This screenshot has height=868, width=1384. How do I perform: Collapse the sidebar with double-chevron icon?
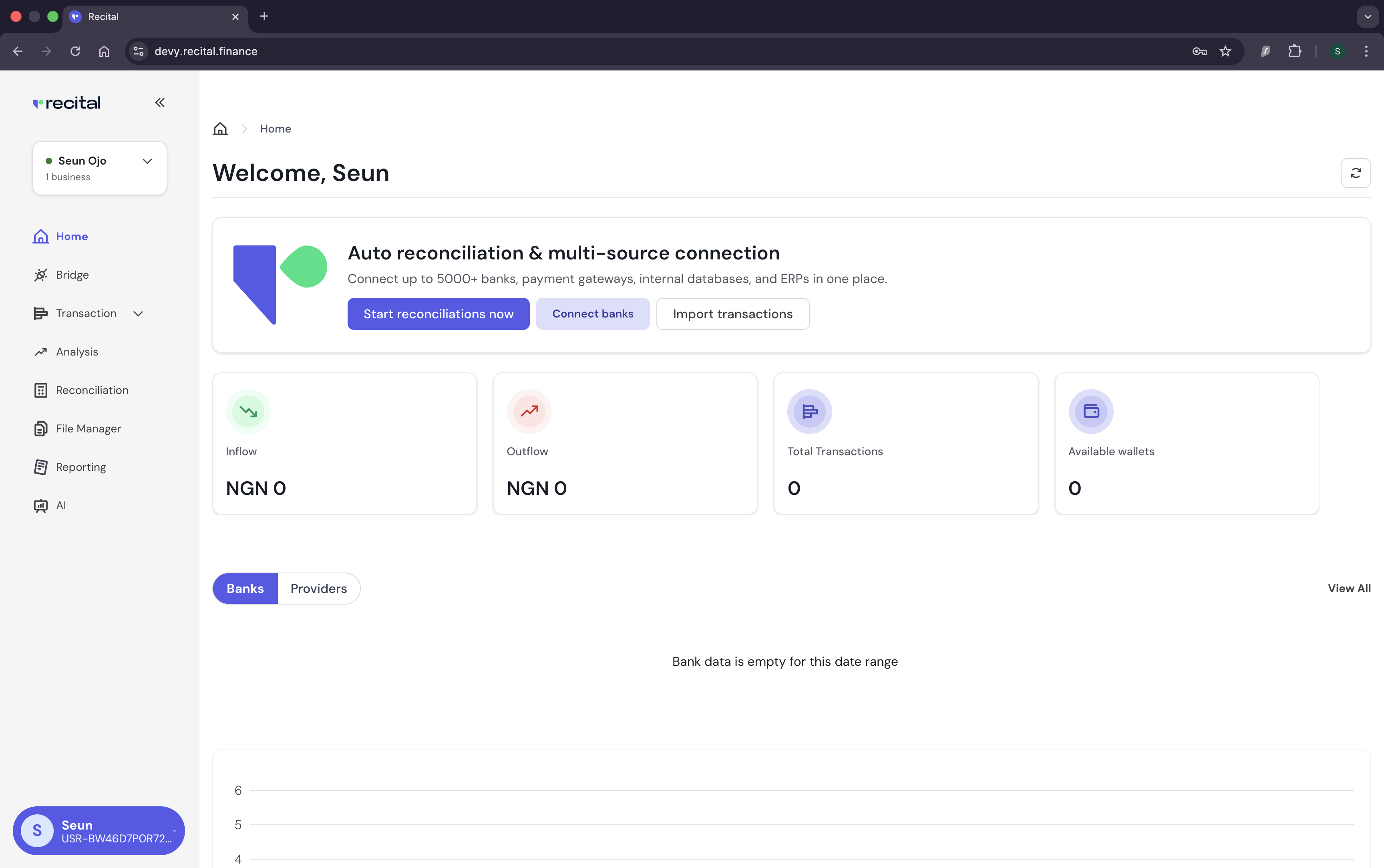(x=159, y=103)
